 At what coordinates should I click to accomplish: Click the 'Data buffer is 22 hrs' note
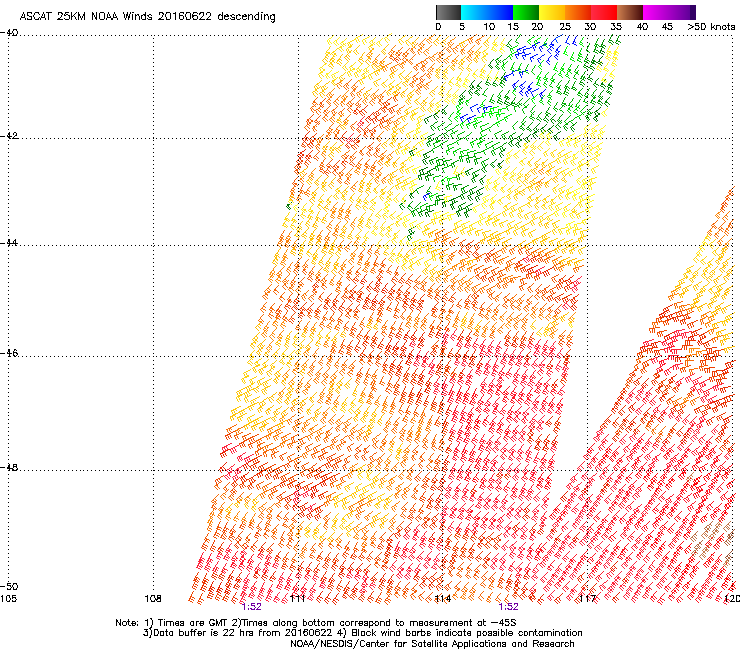[x=362, y=633]
